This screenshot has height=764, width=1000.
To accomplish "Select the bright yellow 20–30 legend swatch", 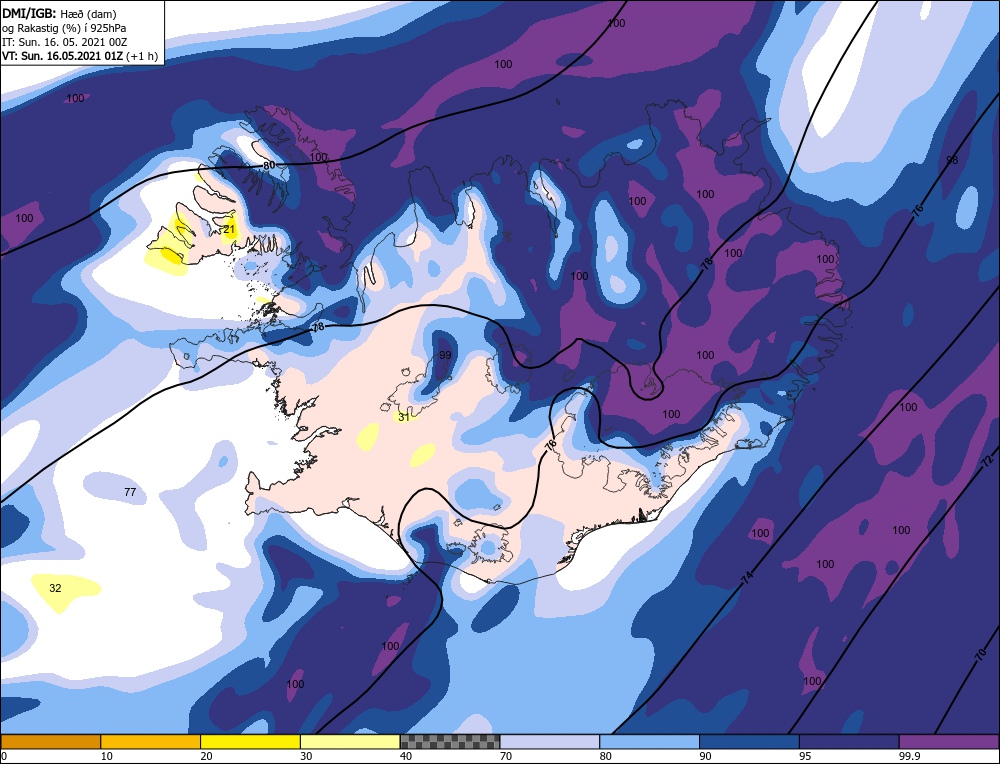I will tap(250, 741).
